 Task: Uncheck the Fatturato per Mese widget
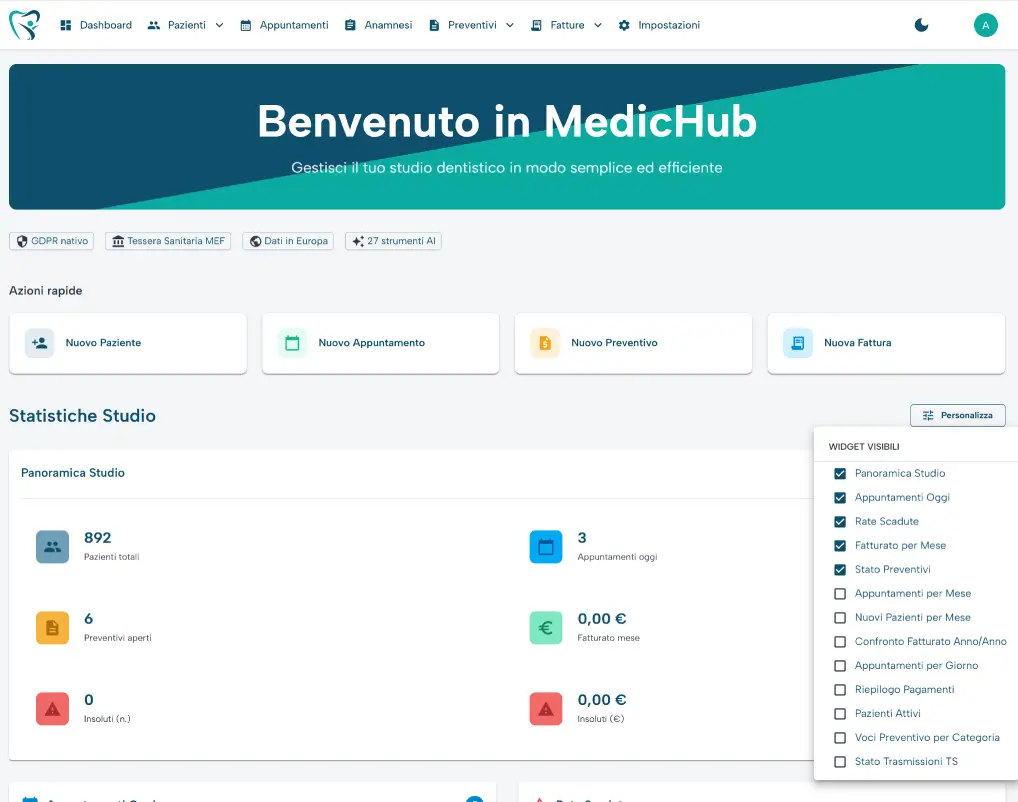pos(840,545)
